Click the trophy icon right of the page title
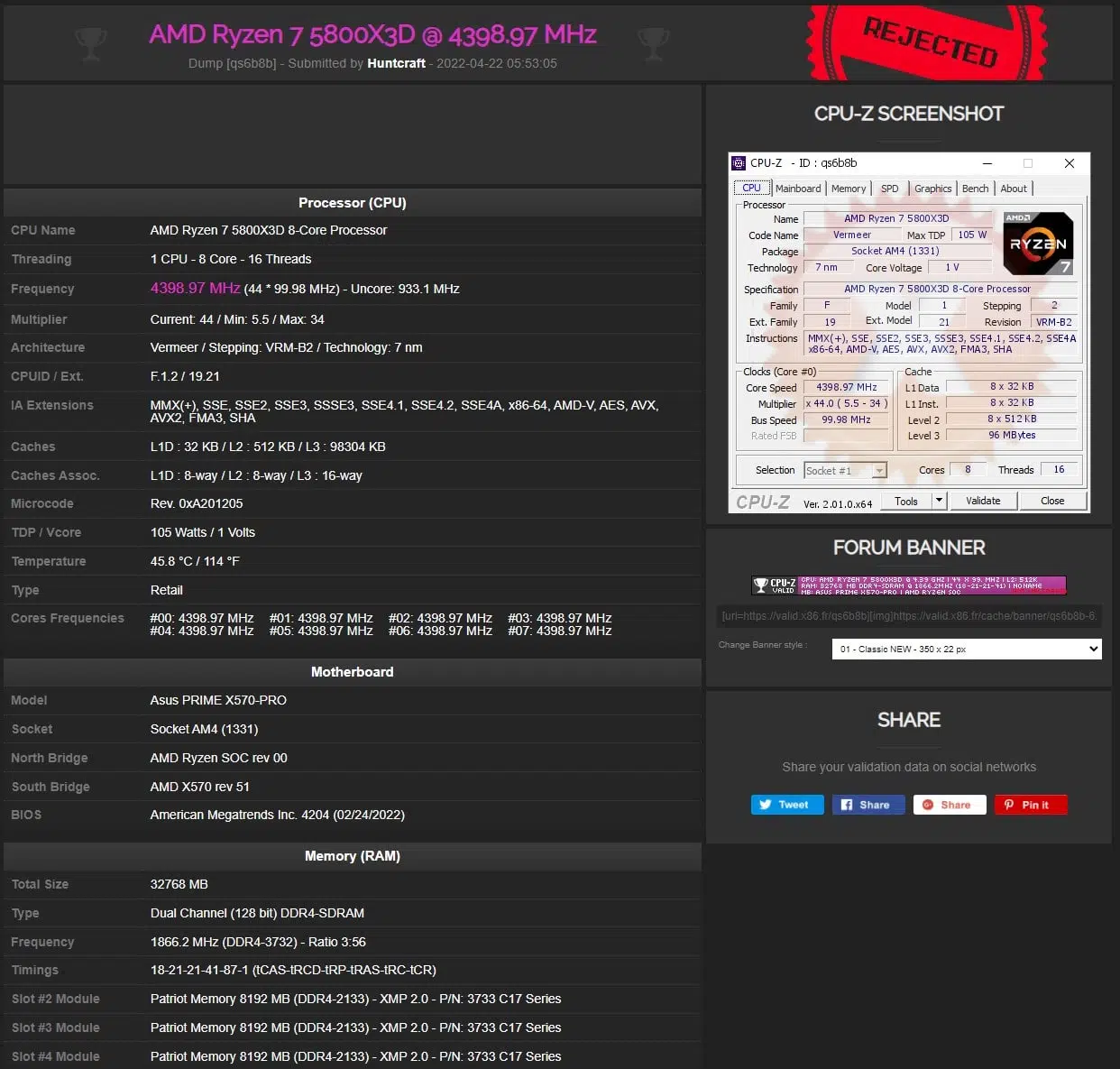1120x1069 pixels. coord(654,42)
